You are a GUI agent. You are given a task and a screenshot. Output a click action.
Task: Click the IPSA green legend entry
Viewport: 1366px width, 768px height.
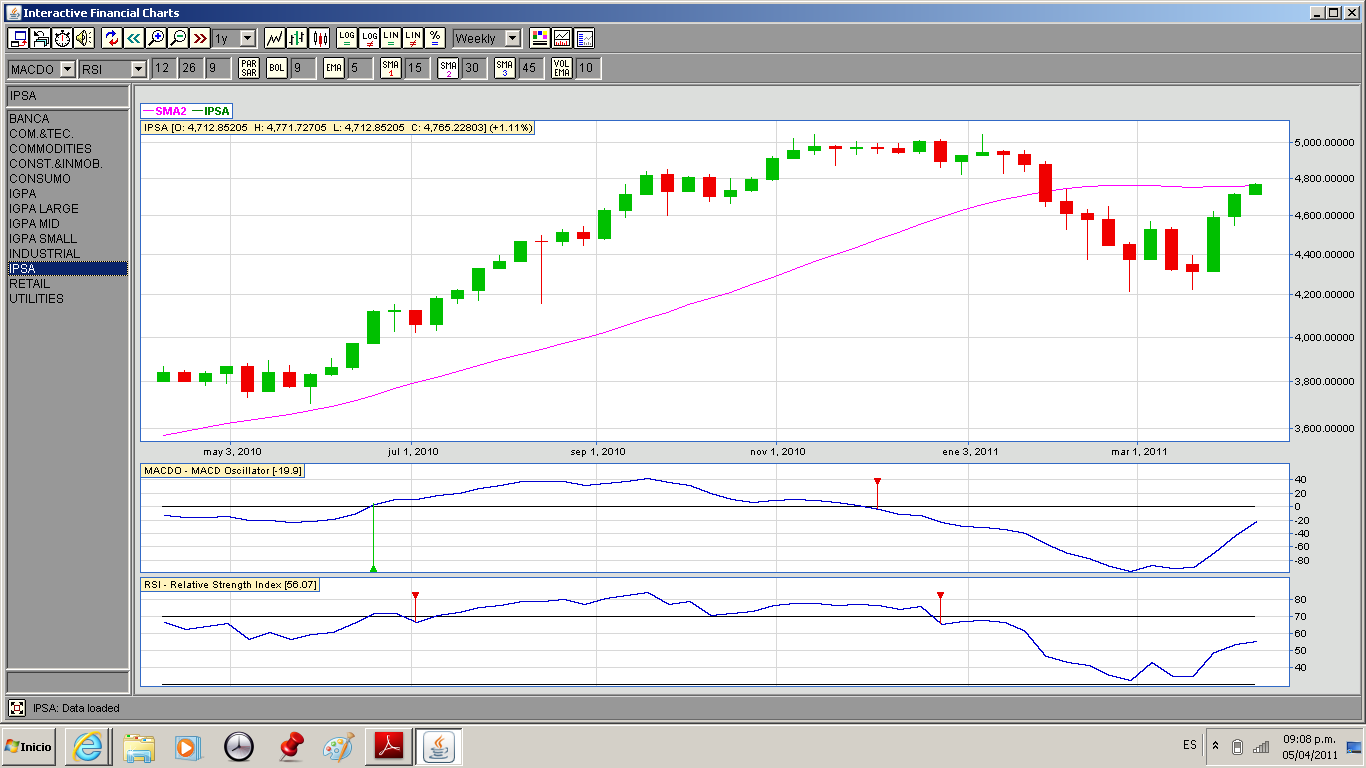point(211,111)
